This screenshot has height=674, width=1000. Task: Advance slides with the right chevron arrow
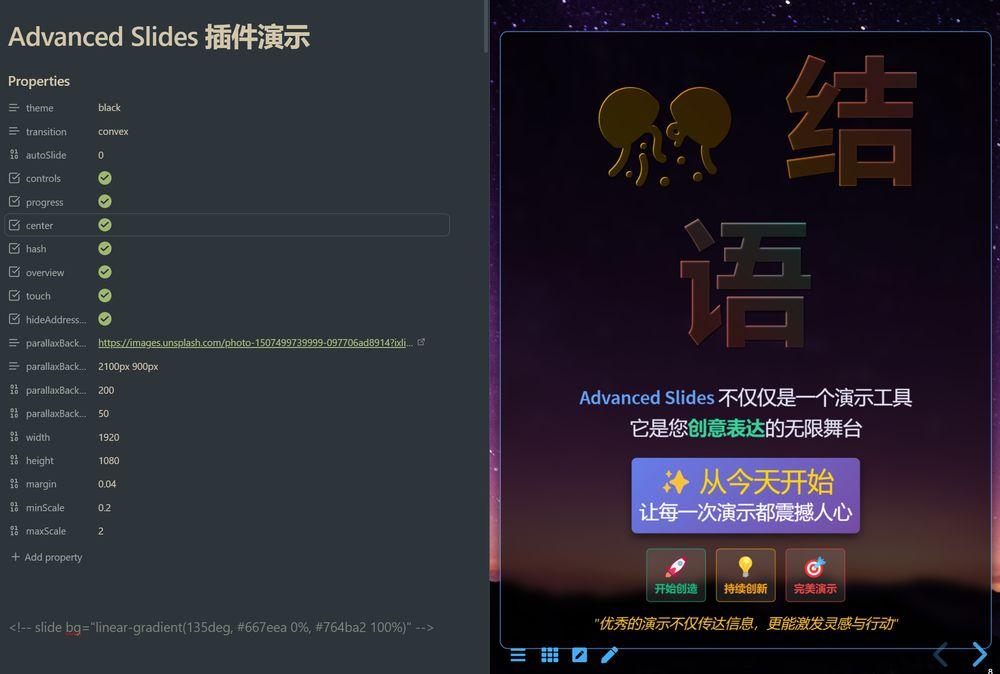(978, 654)
